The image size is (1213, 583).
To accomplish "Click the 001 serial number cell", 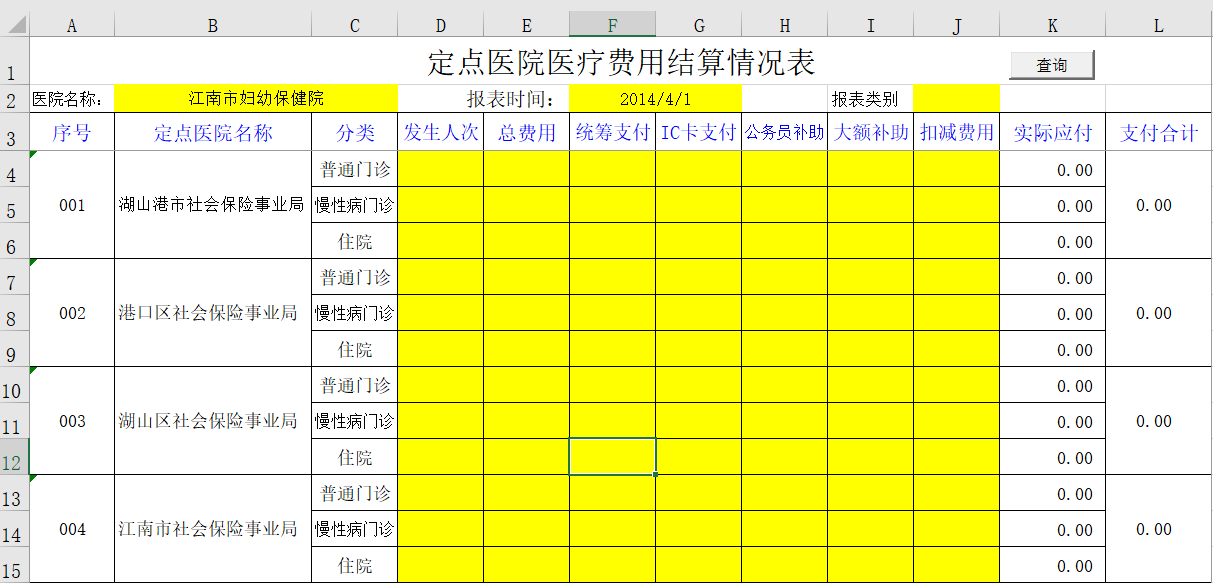I will pos(72,205).
